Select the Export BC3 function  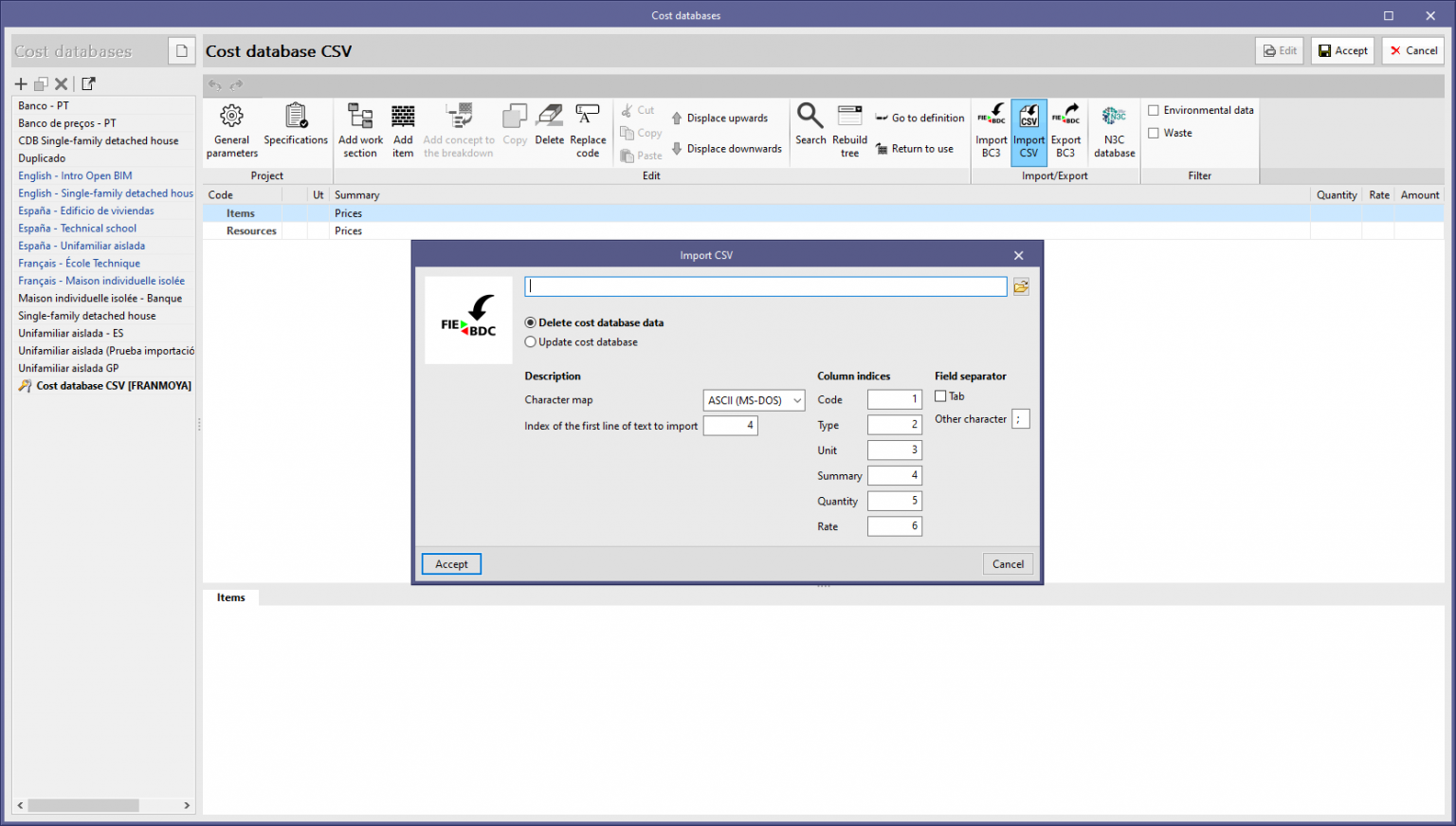tap(1065, 130)
